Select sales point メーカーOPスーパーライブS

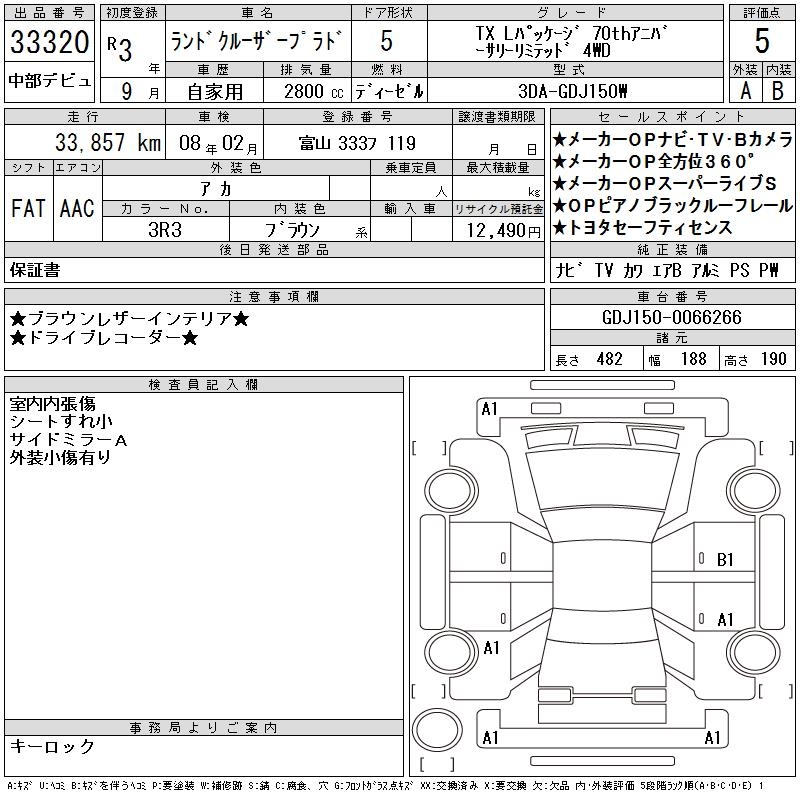665,183
